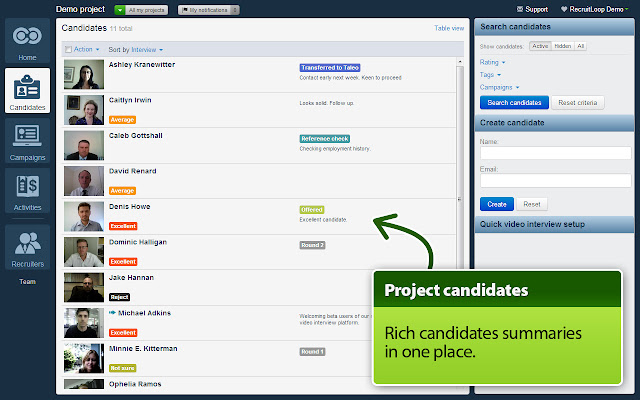Click Excellent badge under Dominic Halligan
Image resolution: width=640 pixels, height=400 pixels.
[123, 262]
